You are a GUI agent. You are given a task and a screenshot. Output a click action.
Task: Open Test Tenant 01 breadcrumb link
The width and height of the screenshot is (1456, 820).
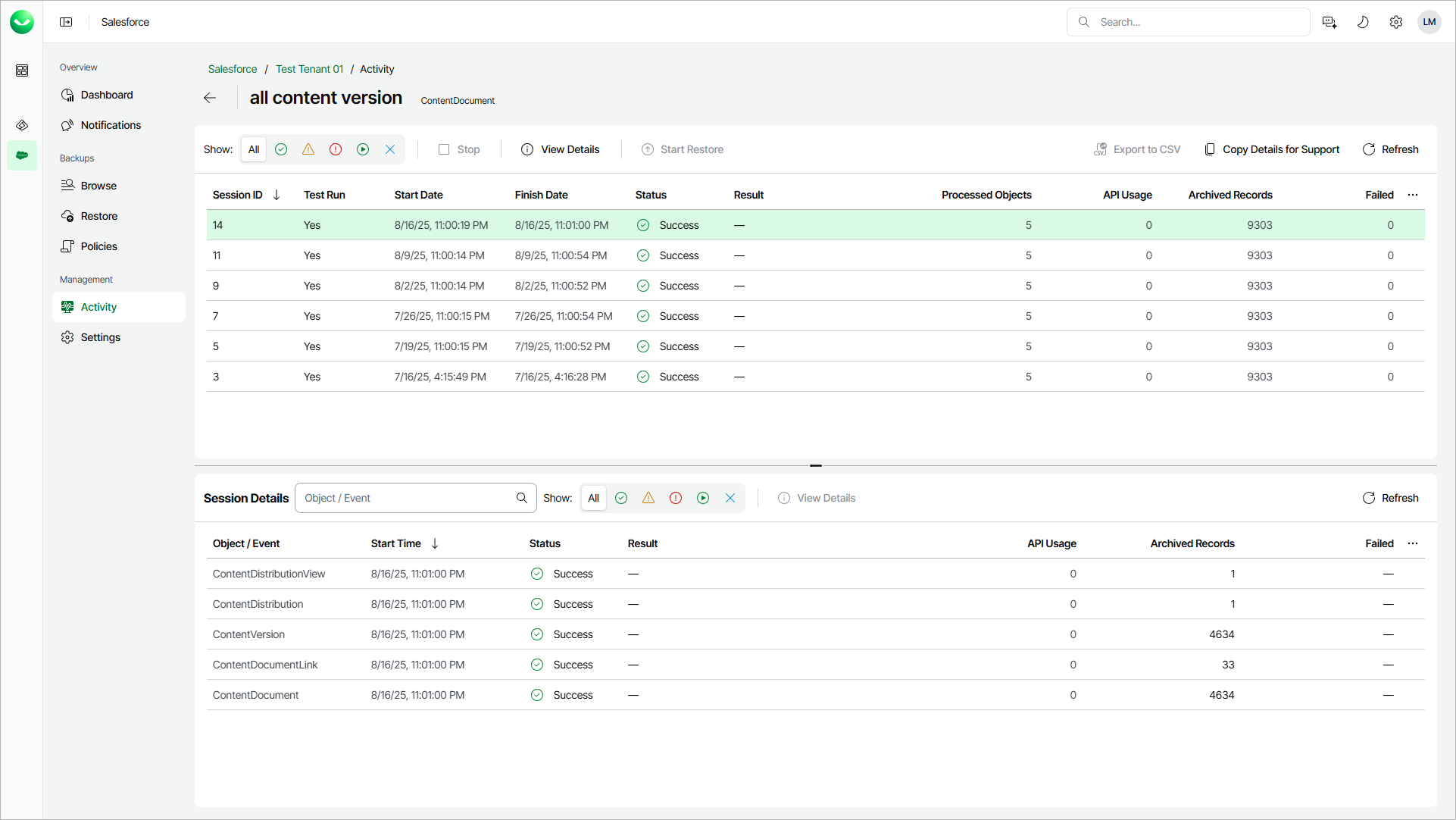click(x=309, y=69)
